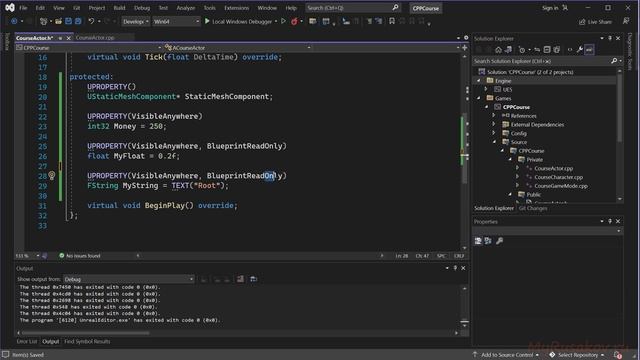The height and width of the screenshot is (360, 640).
Task: Click Clear All icon in Output window
Action: click(x=240, y=279)
